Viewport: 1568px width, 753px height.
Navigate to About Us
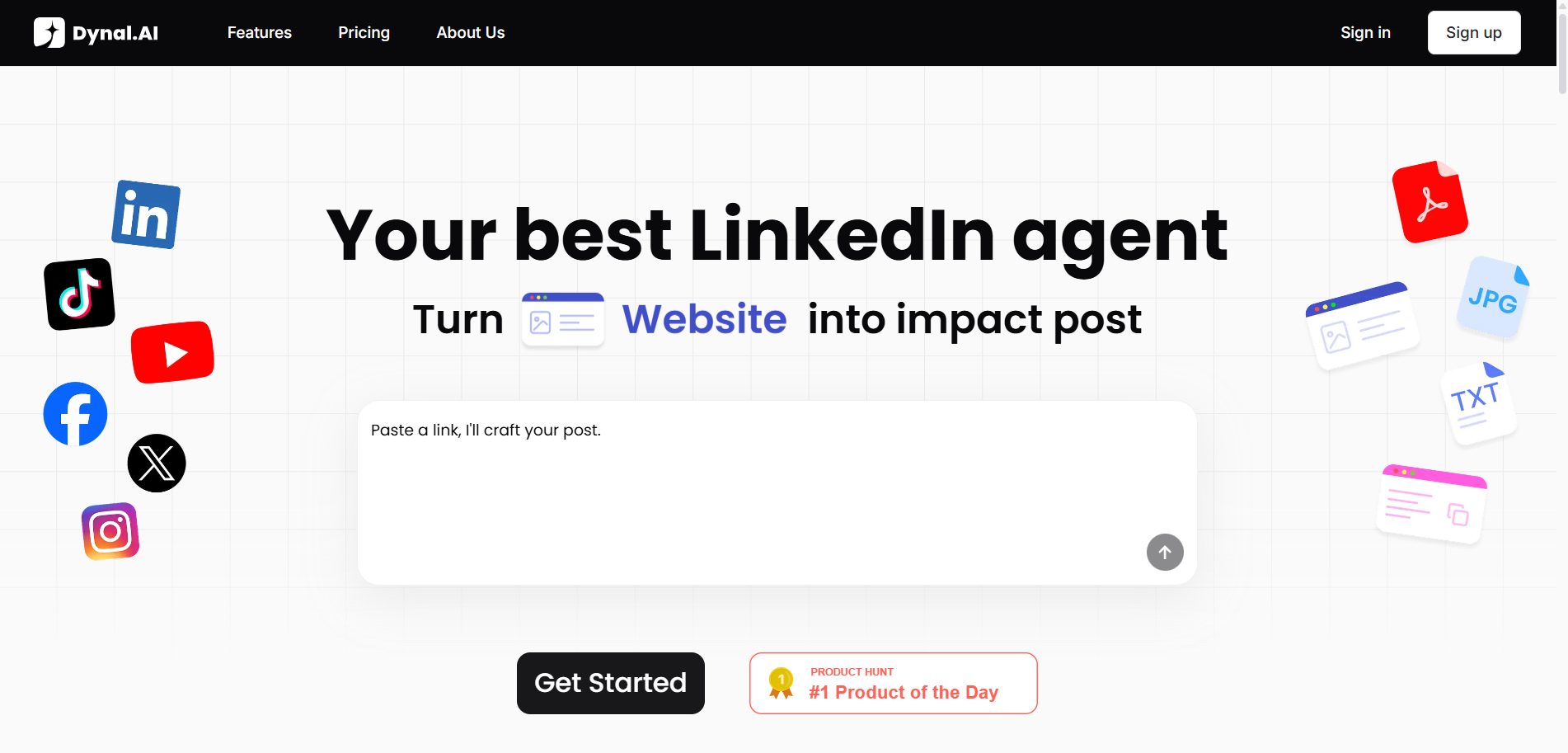(470, 32)
